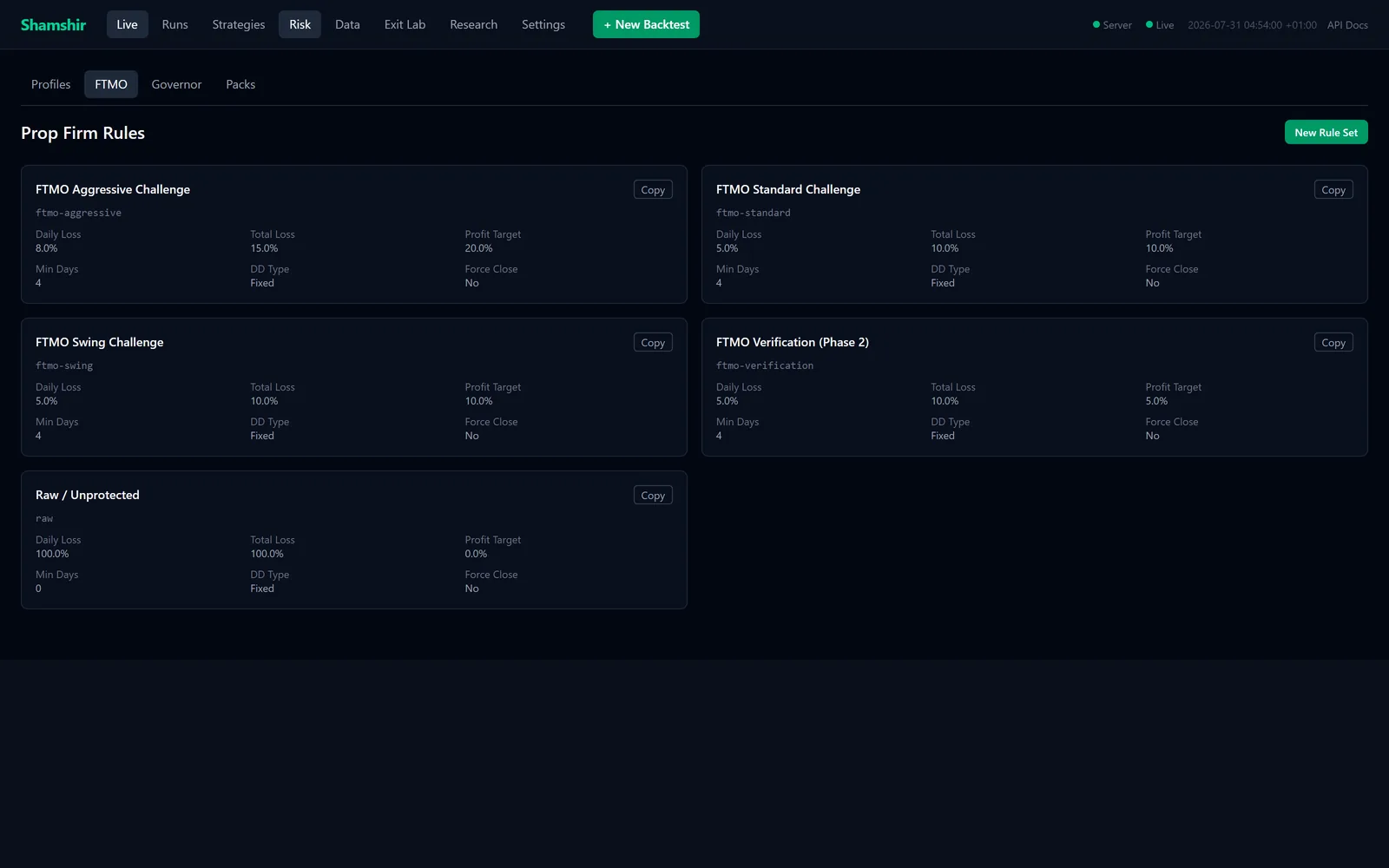The image size is (1389, 868).
Task: Click Total Loss 10.0% in Standard Challenge card
Action: 945,248
